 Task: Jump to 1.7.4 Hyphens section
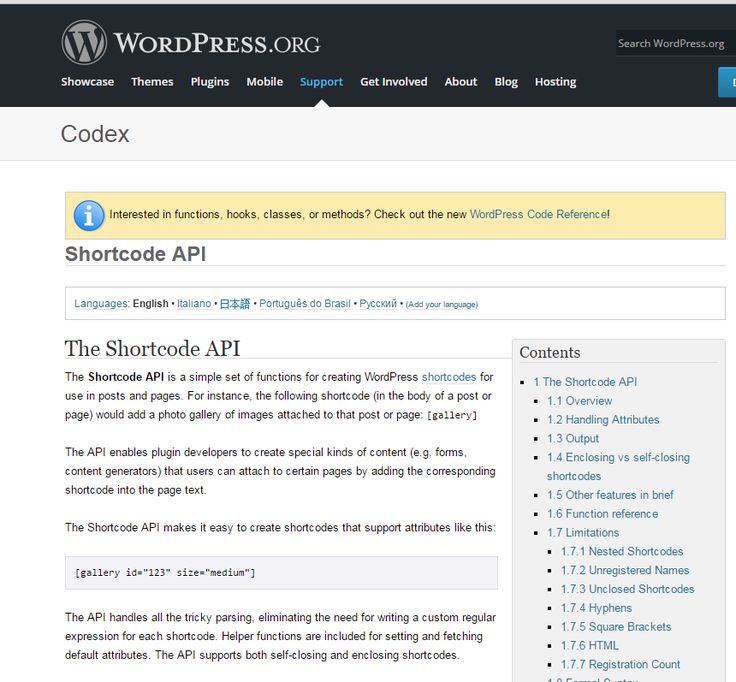tap(596, 608)
